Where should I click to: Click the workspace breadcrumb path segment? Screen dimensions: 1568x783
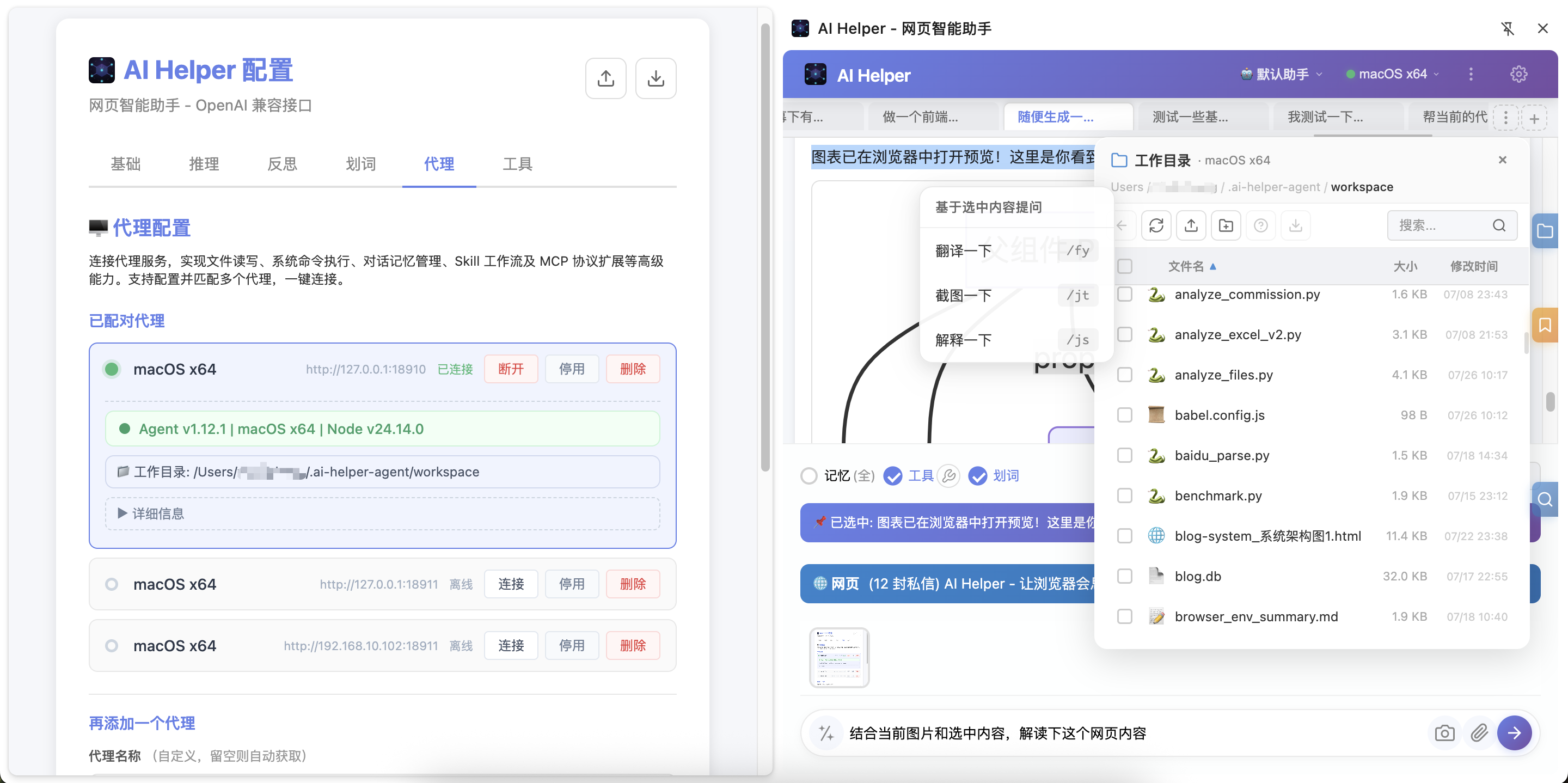tap(1362, 187)
